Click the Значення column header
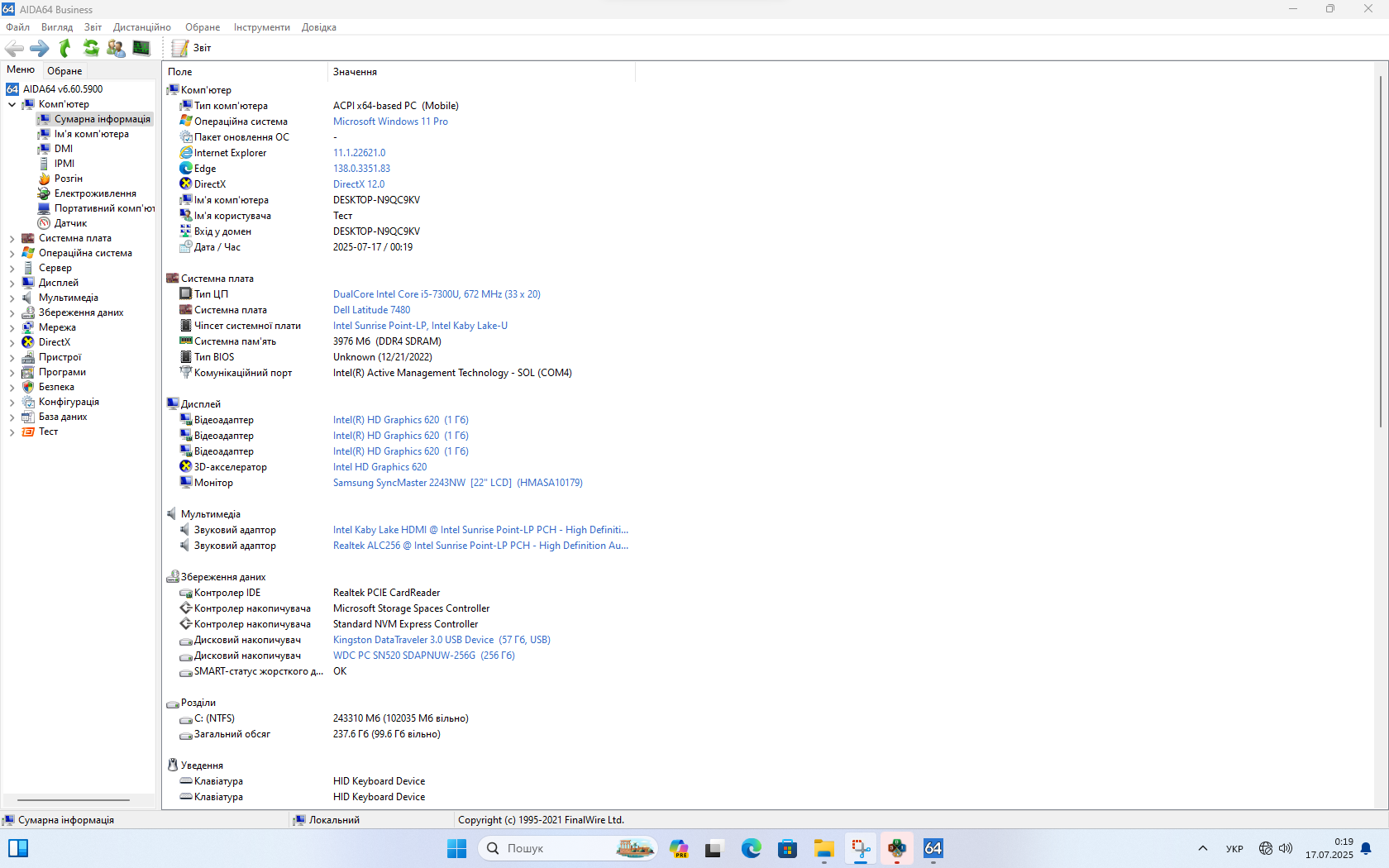The width and height of the screenshot is (1389, 868). coord(355,72)
